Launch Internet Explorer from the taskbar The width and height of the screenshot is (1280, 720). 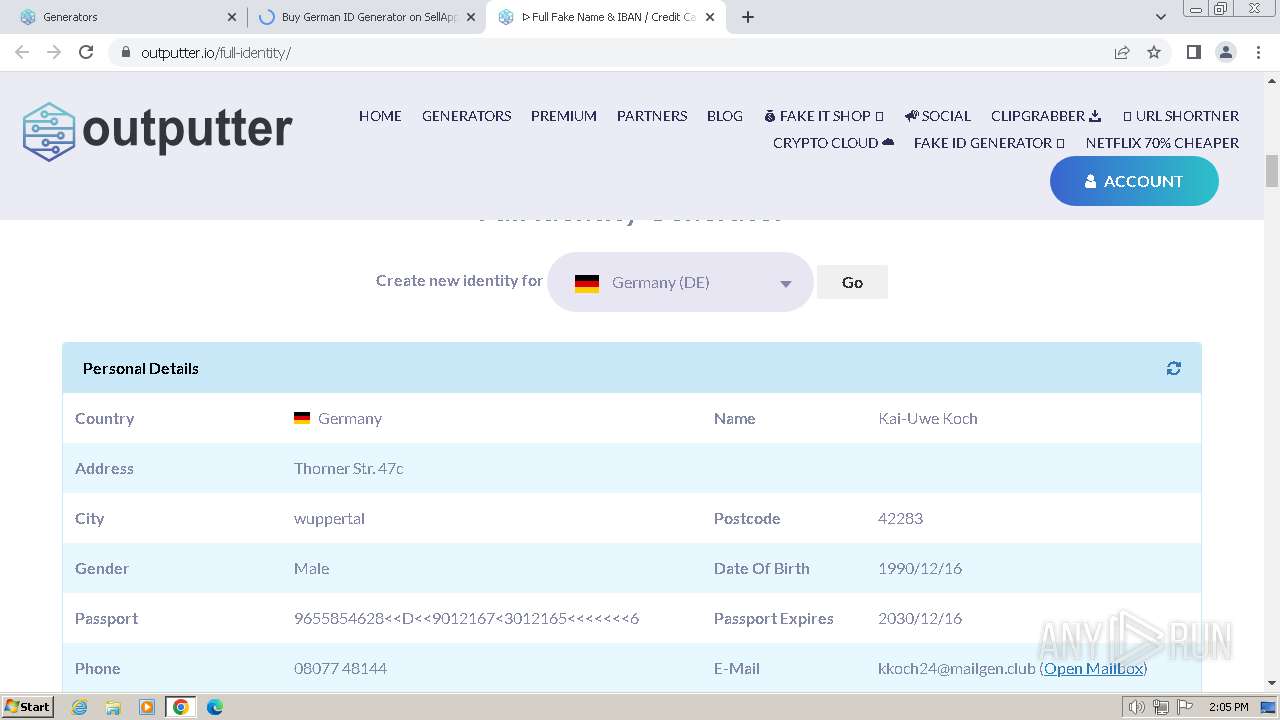click(80, 707)
